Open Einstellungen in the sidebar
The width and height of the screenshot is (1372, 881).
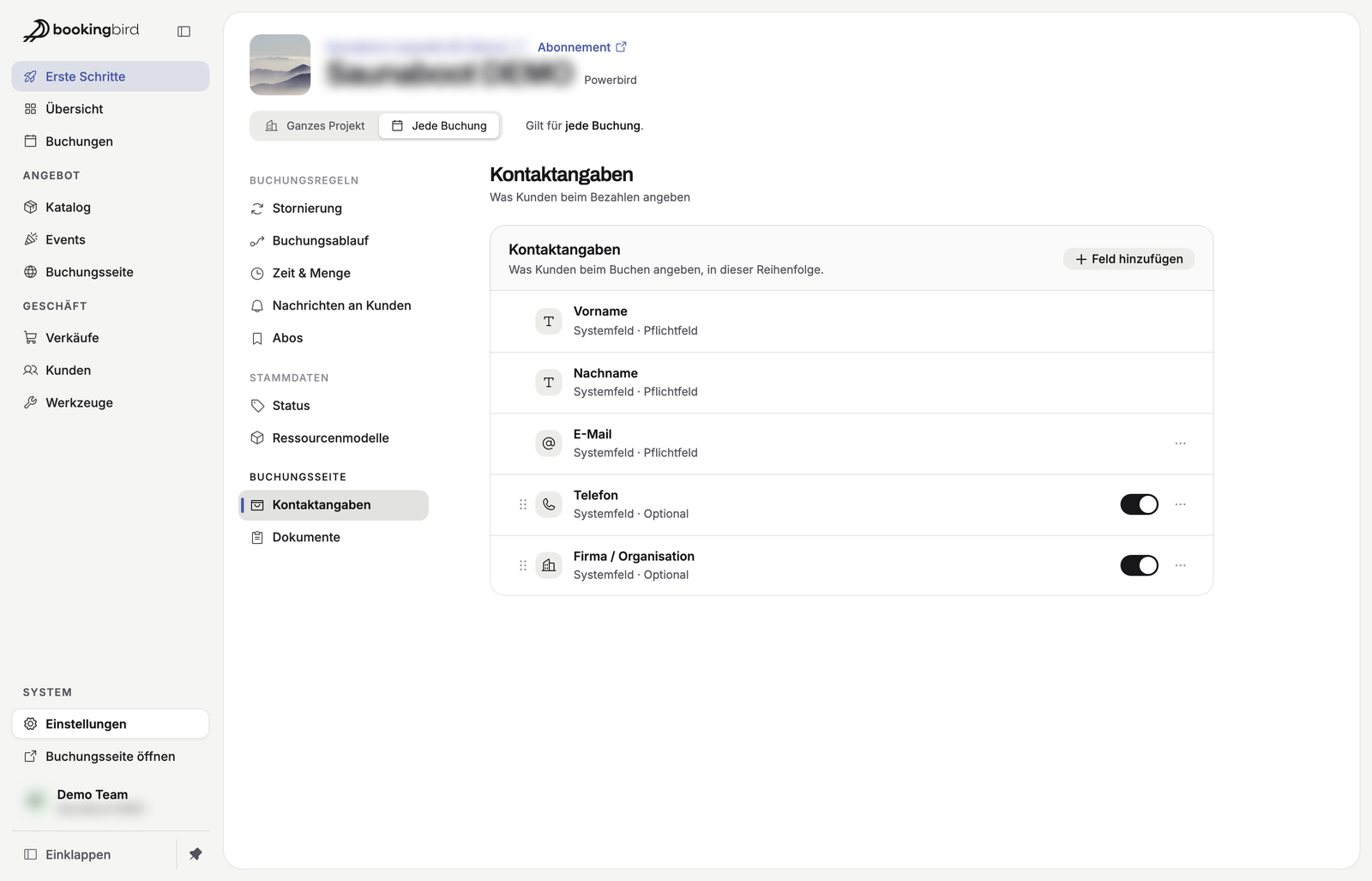pyautogui.click(x=111, y=724)
